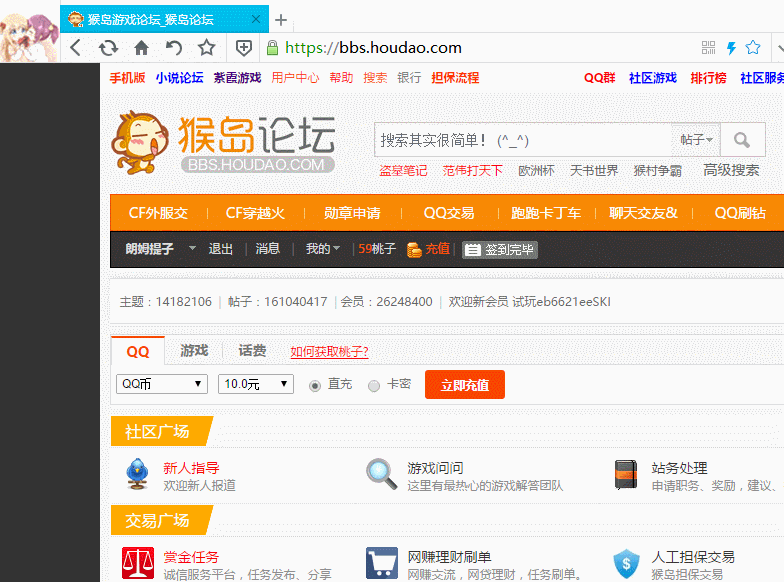Click the blue lightning speed mode icon
784x582 pixels.
(x=732, y=48)
